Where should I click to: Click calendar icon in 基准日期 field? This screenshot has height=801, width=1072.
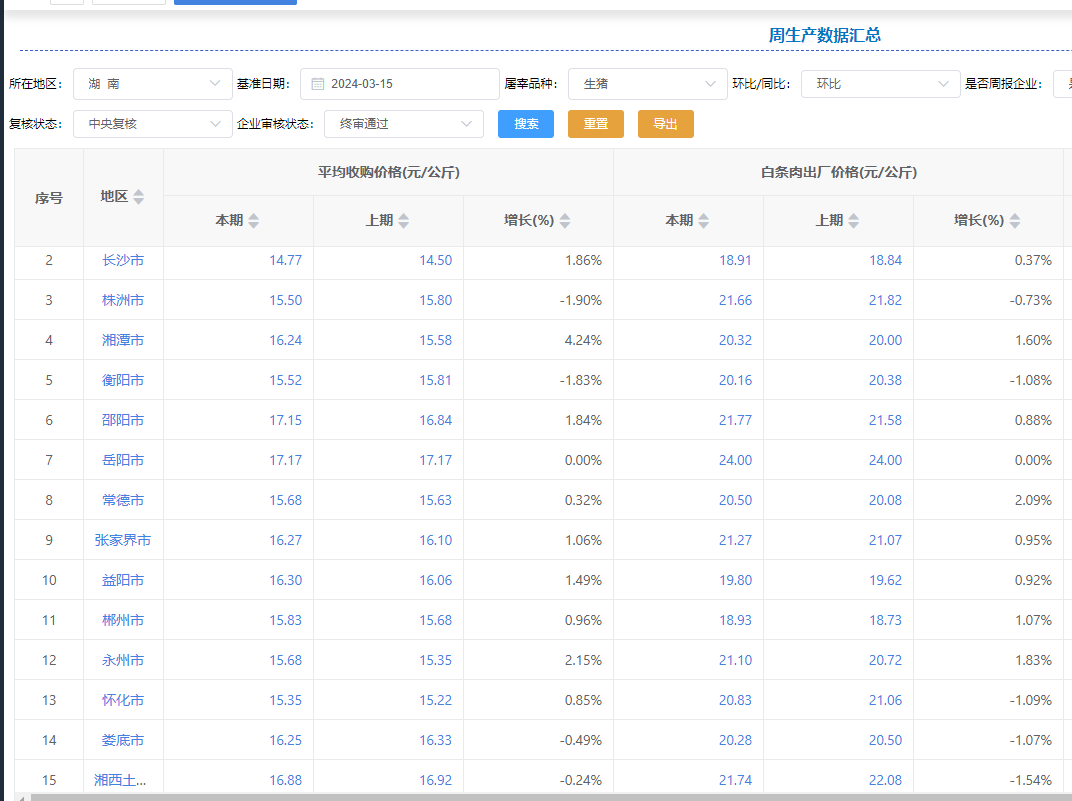[x=317, y=84]
